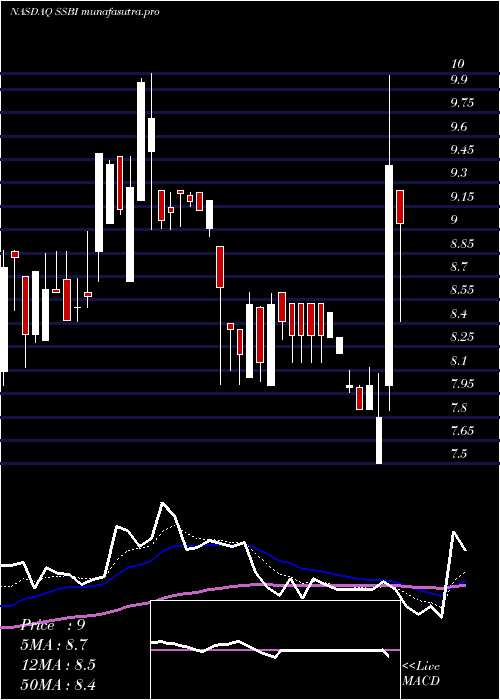
Task: Click the 8.7 price axis label
Action: pyautogui.click(x=459, y=267)
